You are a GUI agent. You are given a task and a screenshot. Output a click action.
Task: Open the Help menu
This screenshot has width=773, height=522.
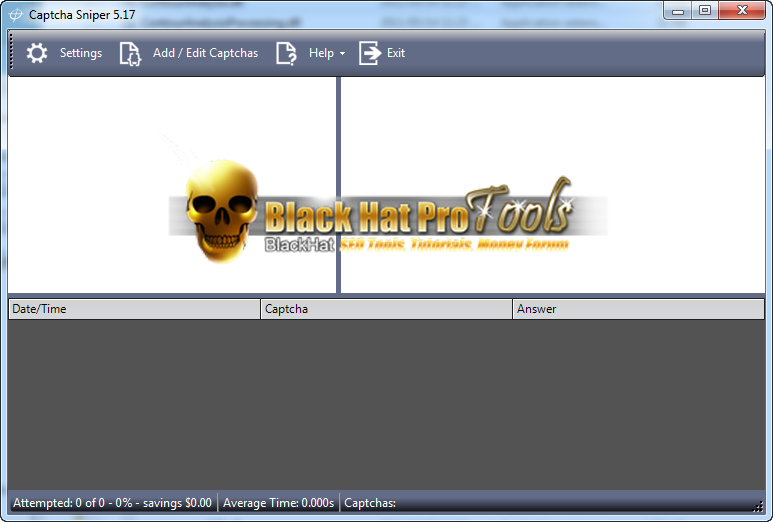click(321, 53)
